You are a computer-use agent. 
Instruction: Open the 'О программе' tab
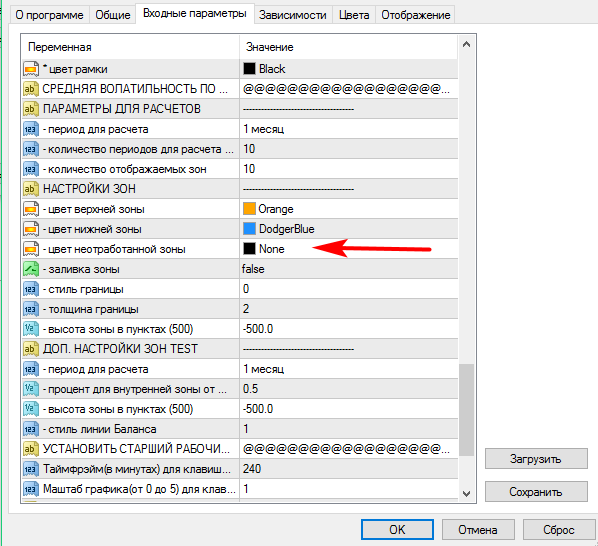point(49,15)
